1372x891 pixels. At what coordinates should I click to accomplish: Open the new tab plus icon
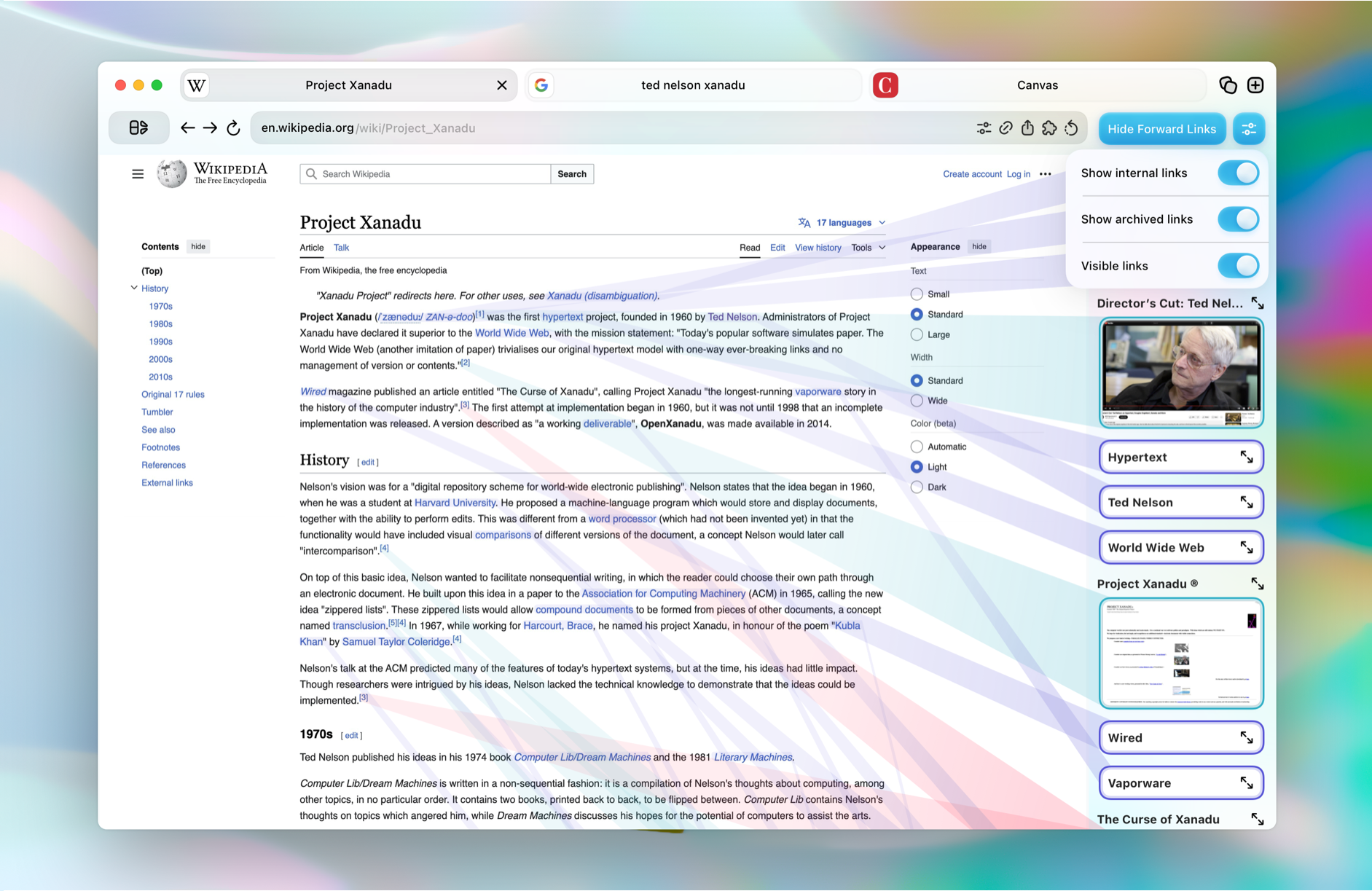pos(1255,85)
